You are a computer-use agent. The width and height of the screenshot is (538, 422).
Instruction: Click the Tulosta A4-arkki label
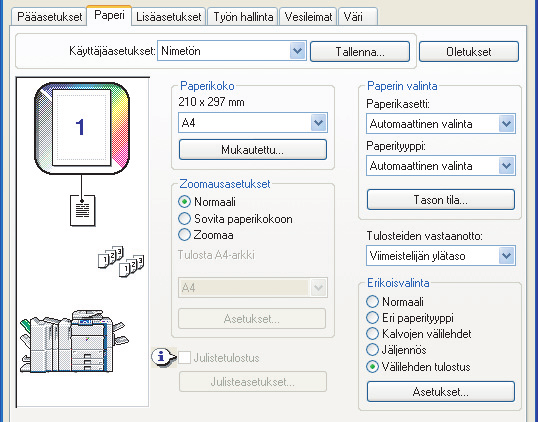[216, 255]
